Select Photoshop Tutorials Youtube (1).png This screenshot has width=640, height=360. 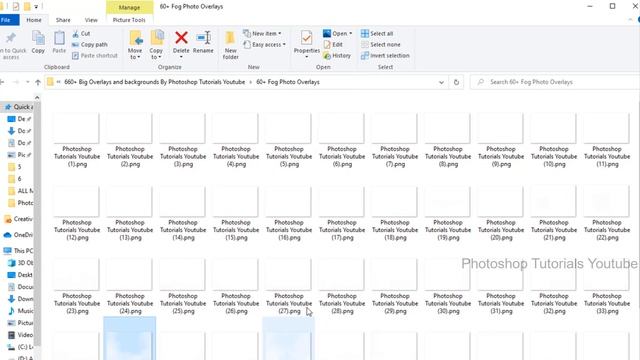coord(77,141)
